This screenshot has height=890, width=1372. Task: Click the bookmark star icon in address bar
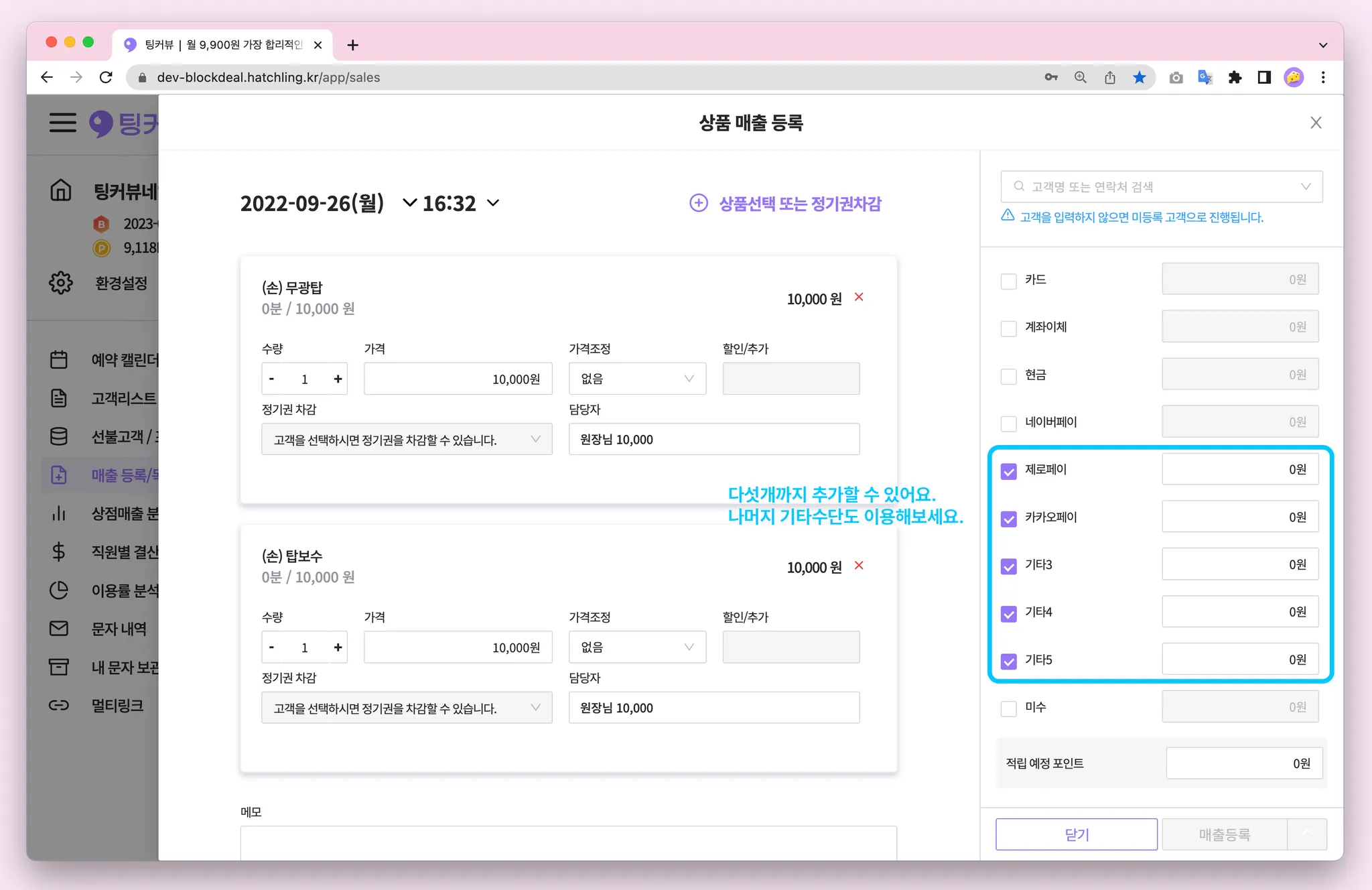point(1139,78)
